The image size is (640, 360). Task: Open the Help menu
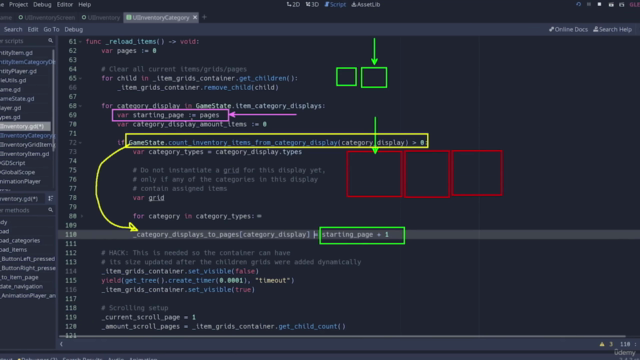84,4
